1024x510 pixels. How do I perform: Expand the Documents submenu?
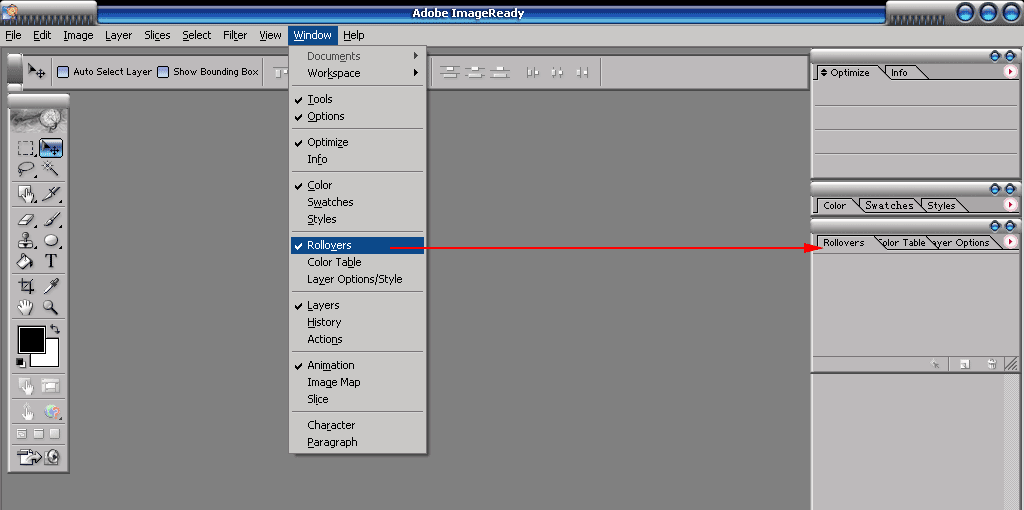(357, 56)
